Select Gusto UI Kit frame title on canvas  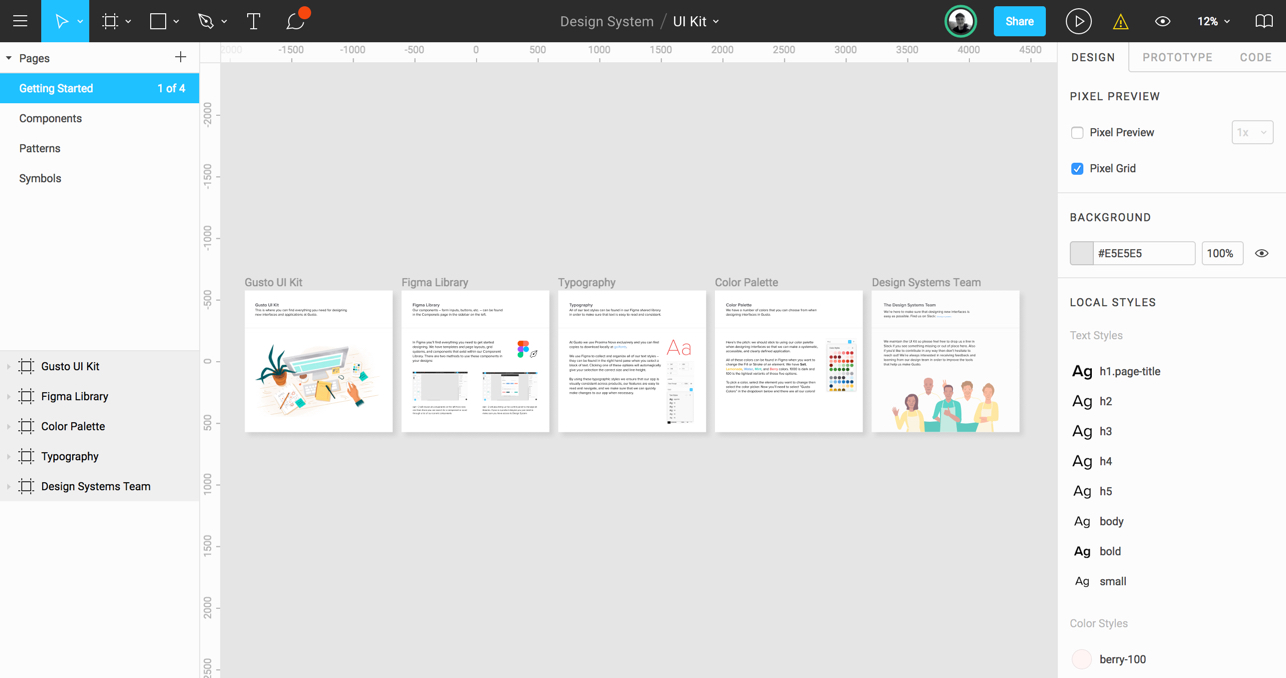(x=273, y=282)
